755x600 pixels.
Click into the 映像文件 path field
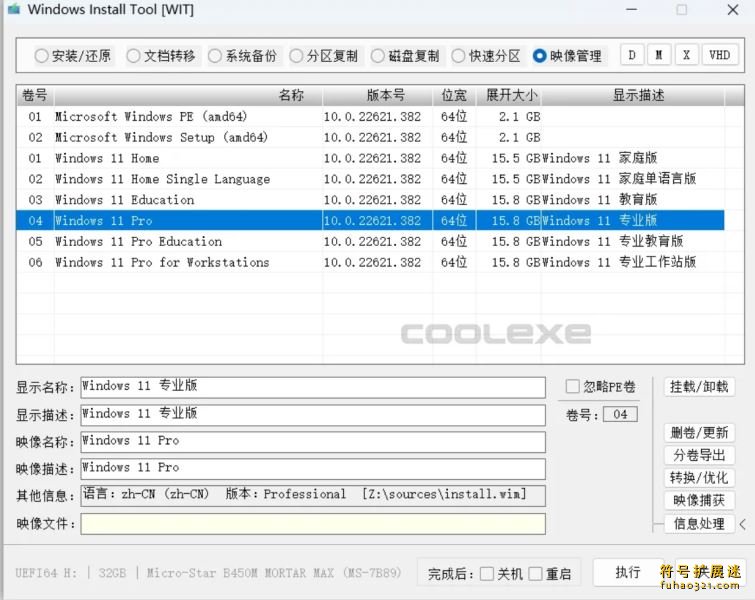point(313,523)
